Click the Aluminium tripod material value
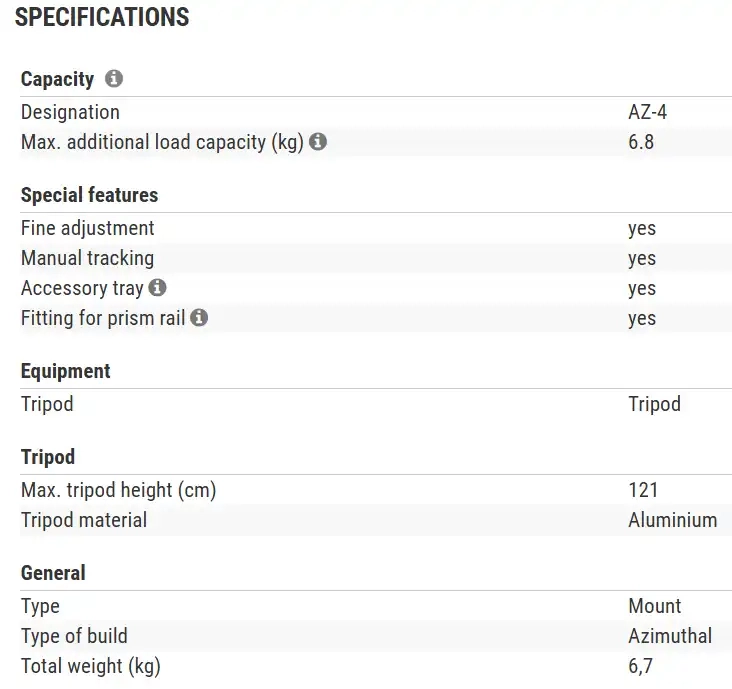The height and width of the screenshot is (689, 732). [672, 520]
